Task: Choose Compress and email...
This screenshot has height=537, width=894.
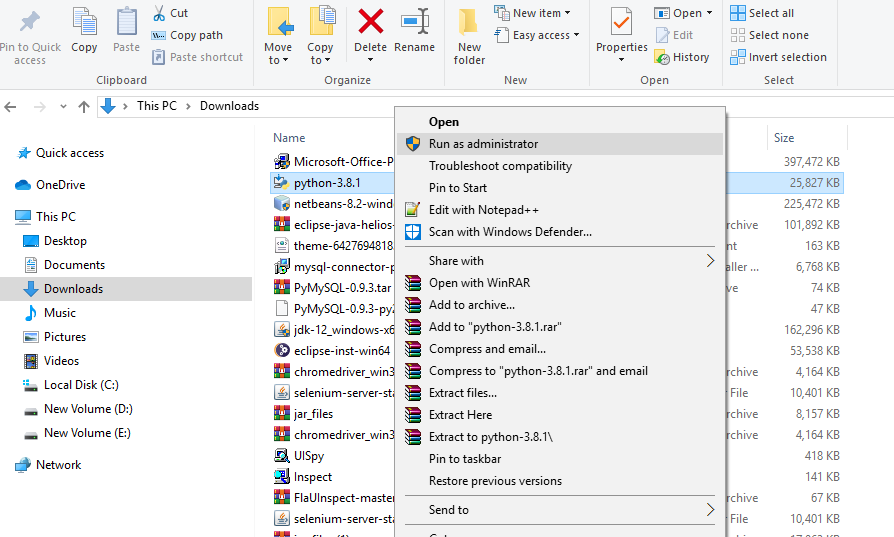Action: (559, 348)
